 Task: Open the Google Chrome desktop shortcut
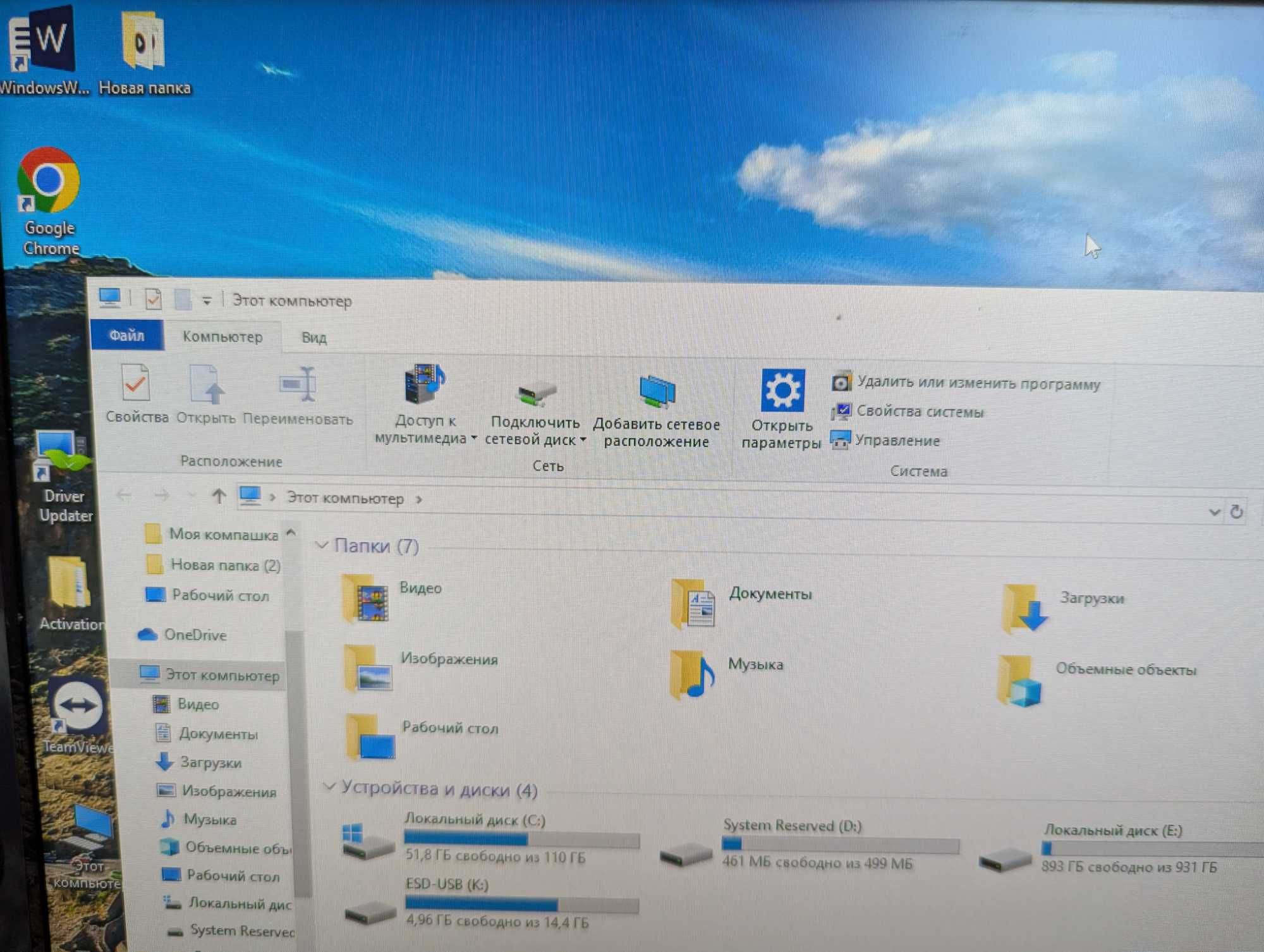(x=49, y=200)
